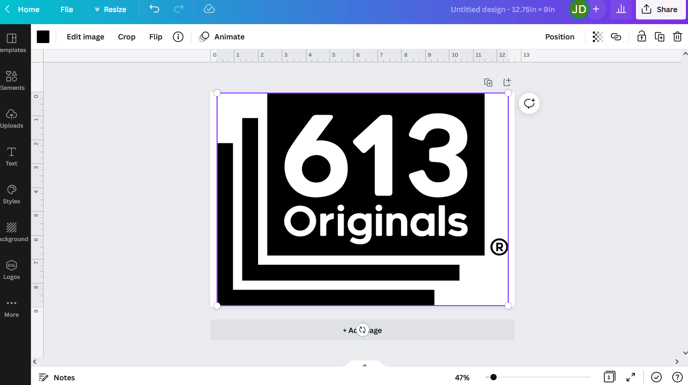Viewport: 688px width, 385px height.
Task: Redo the last action
Action: (x=179, y=9)
